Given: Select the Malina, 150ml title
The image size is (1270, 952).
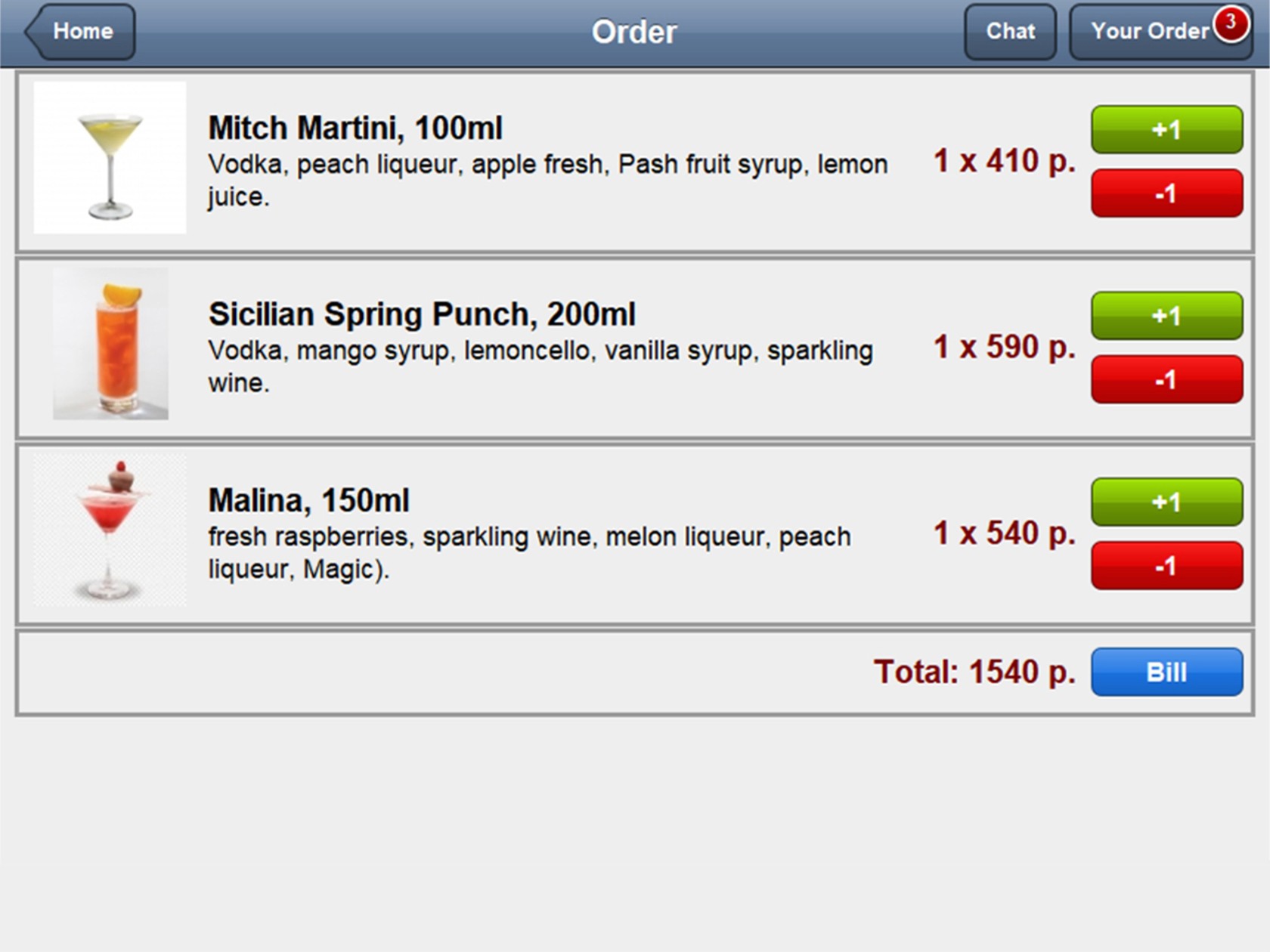Looking at the screenshot, I should point(308,500).
